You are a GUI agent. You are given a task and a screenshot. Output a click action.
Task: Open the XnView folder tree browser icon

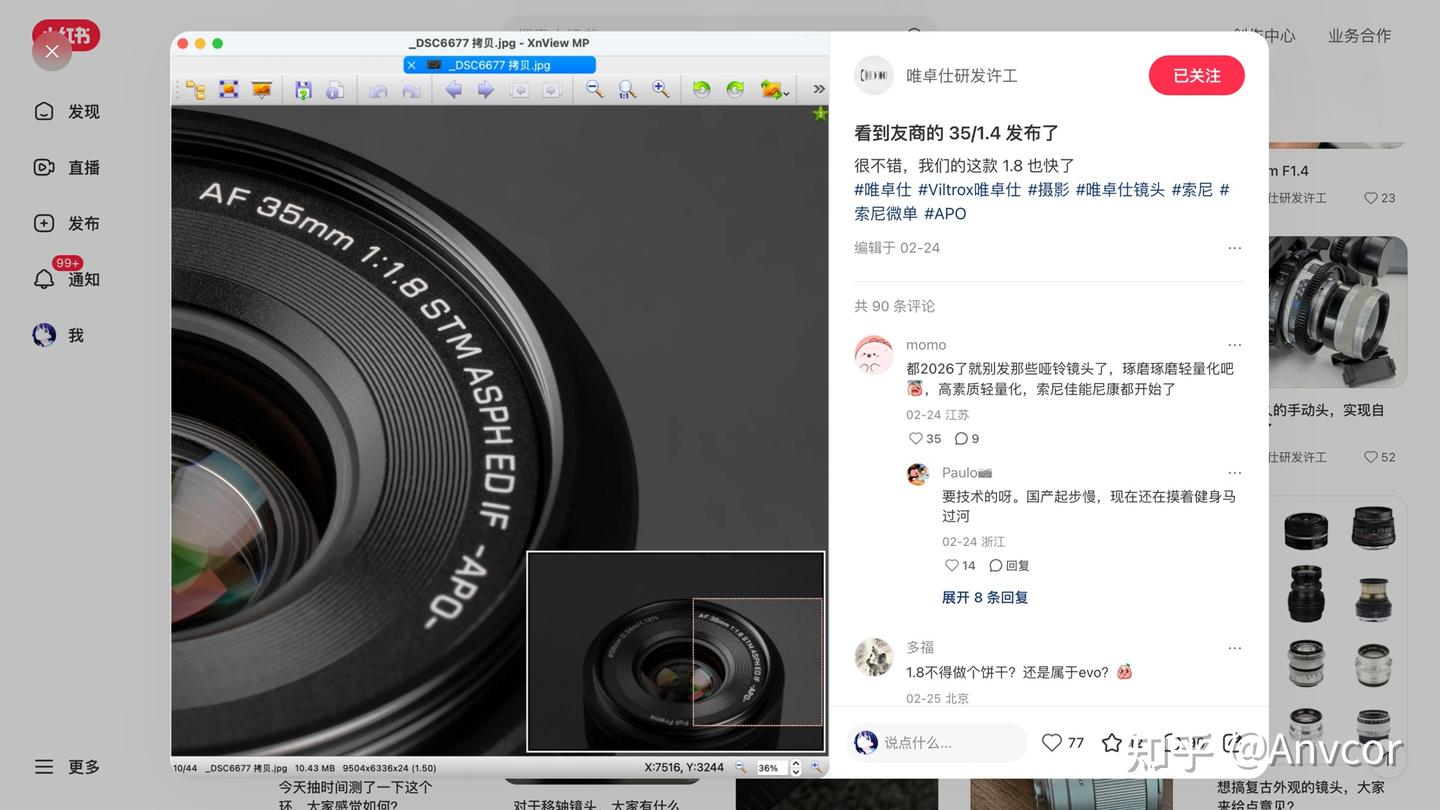[195, 90]
